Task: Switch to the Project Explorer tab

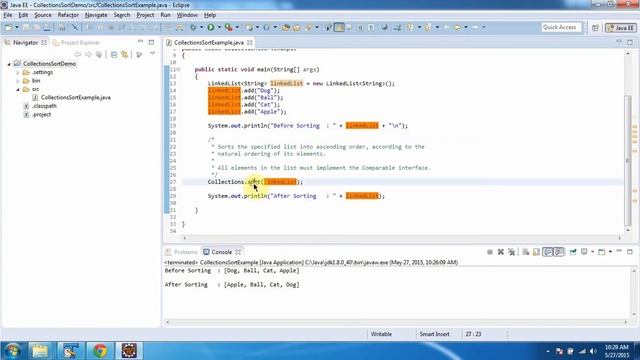Action: (76, 42)
